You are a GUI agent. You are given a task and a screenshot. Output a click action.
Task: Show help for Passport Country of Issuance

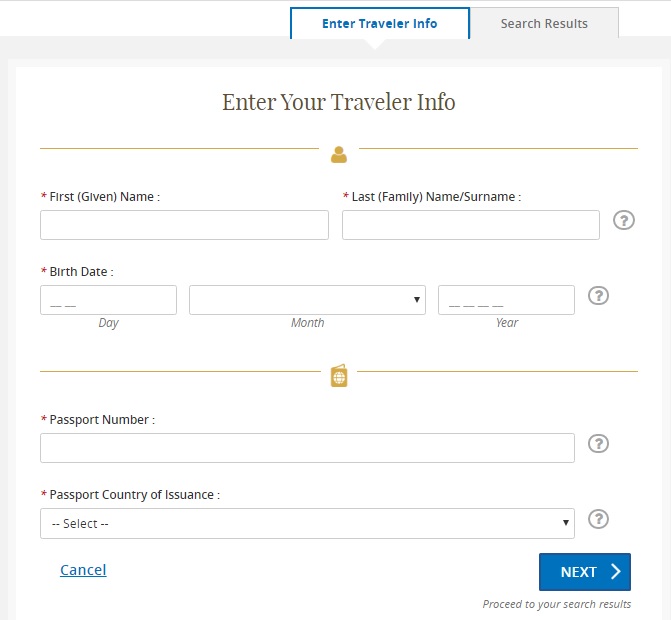[x=598, y=519]
